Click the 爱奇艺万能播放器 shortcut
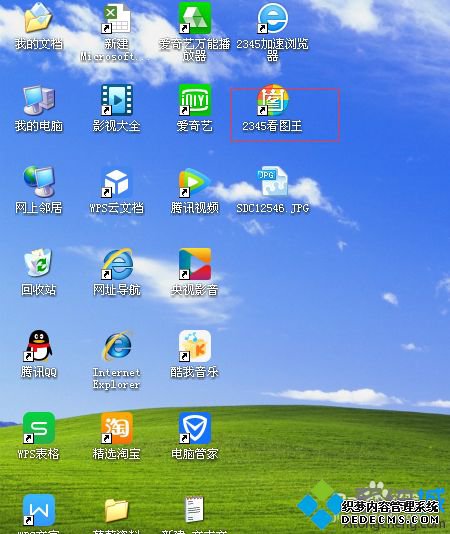The width and height of the screenshot is (450, 534). (x=195, y=18)
